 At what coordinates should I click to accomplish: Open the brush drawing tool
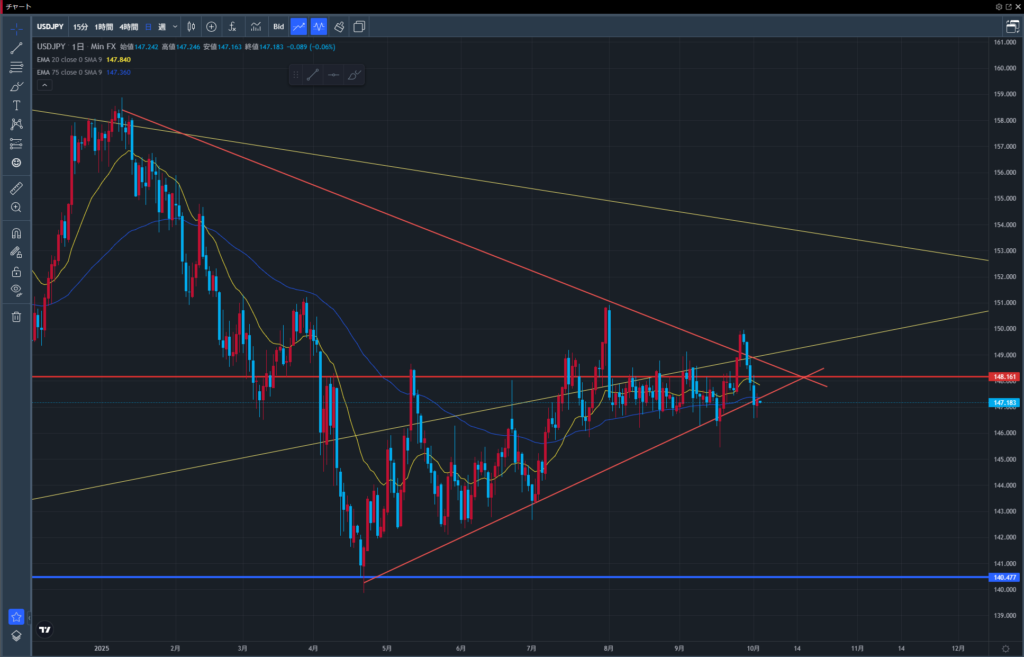(x=16, y=86)
